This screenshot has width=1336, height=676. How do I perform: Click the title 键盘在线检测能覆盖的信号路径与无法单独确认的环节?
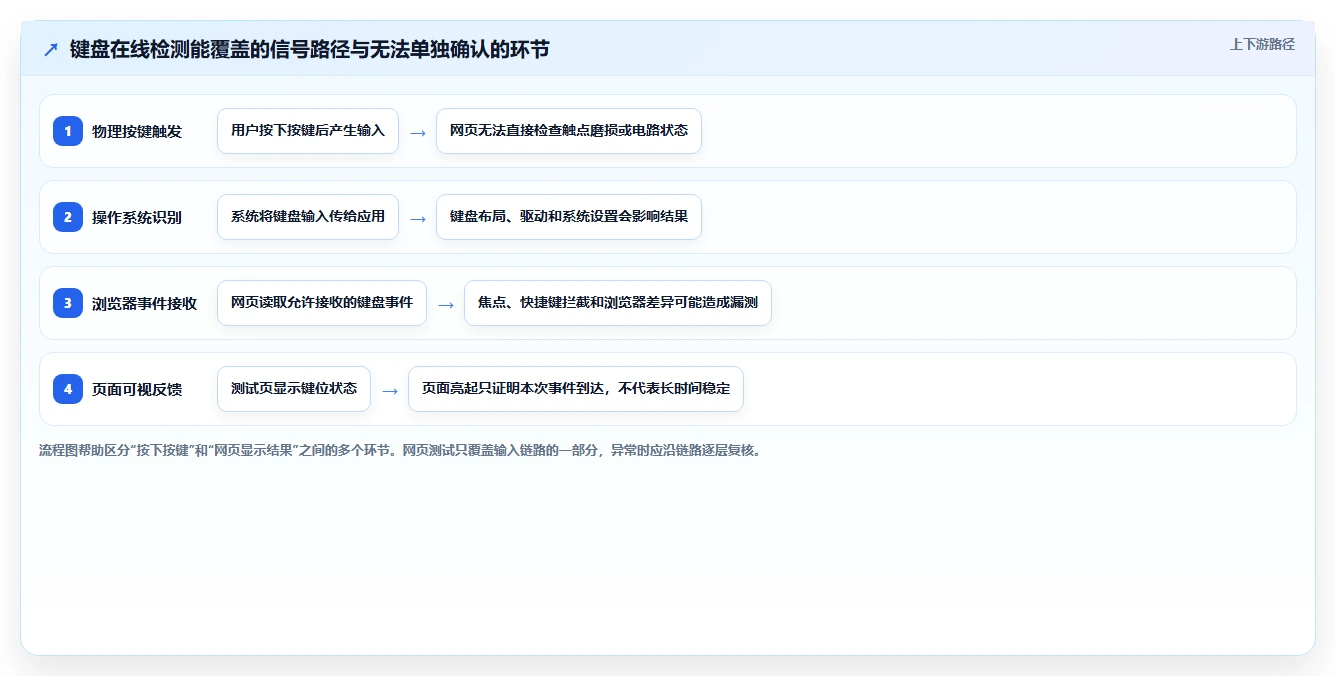[310, 49]
